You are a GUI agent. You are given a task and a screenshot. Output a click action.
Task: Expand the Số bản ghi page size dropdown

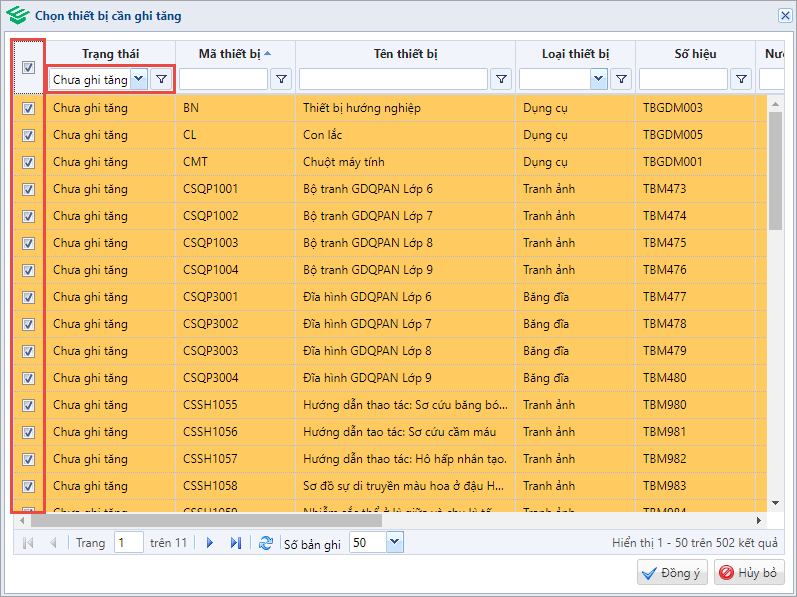pyautogui.click(x=393, y=542)
